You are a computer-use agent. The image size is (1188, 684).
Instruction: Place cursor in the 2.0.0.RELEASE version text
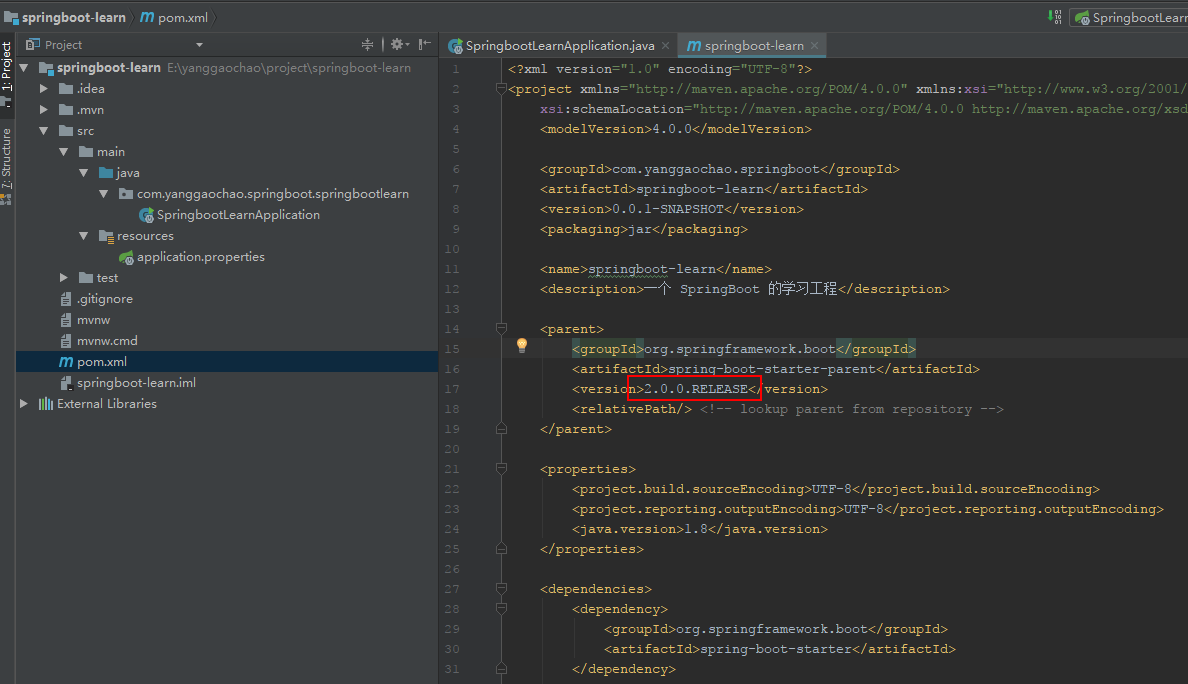point(696,389)
